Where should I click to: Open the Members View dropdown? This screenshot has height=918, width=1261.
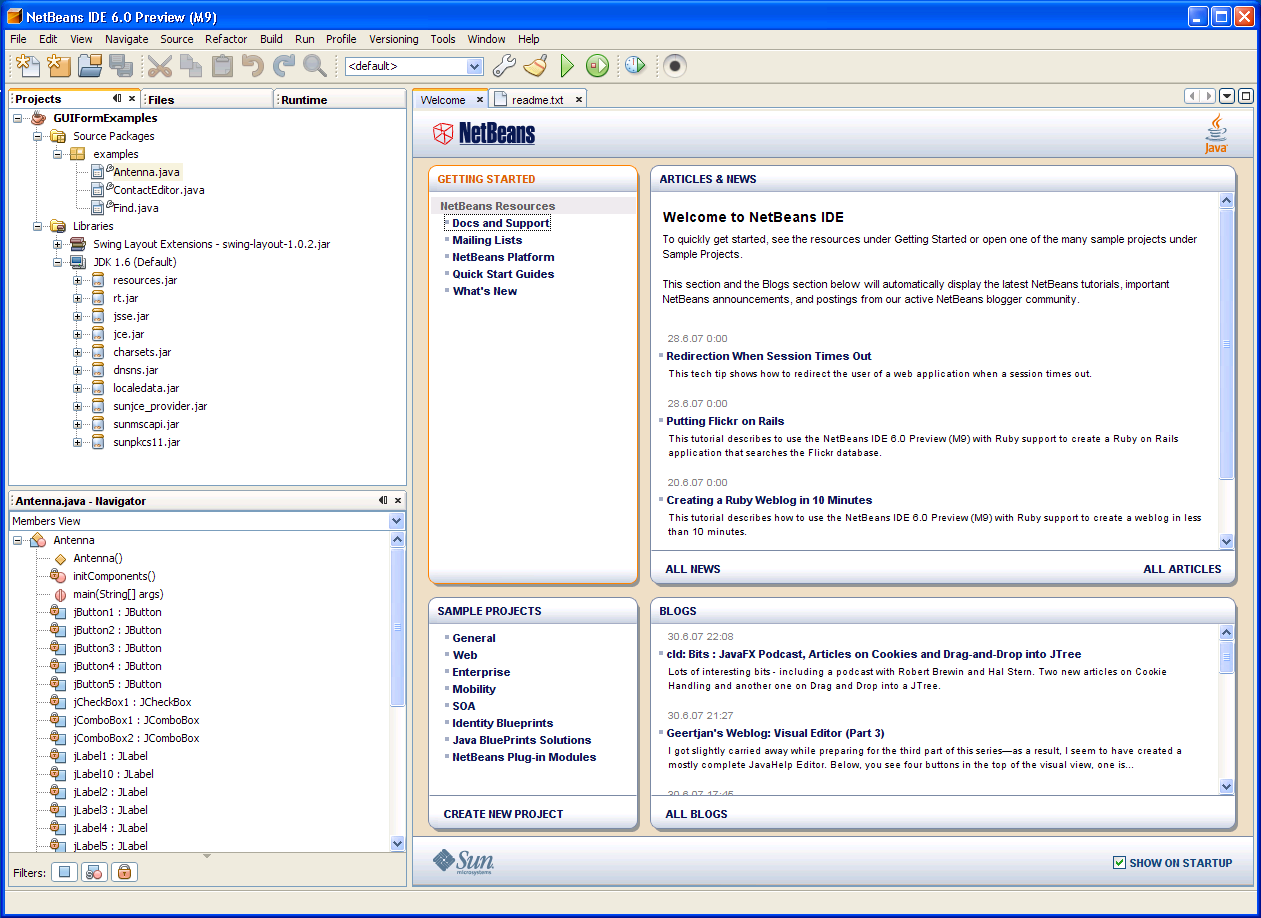[x=397, y=521]
